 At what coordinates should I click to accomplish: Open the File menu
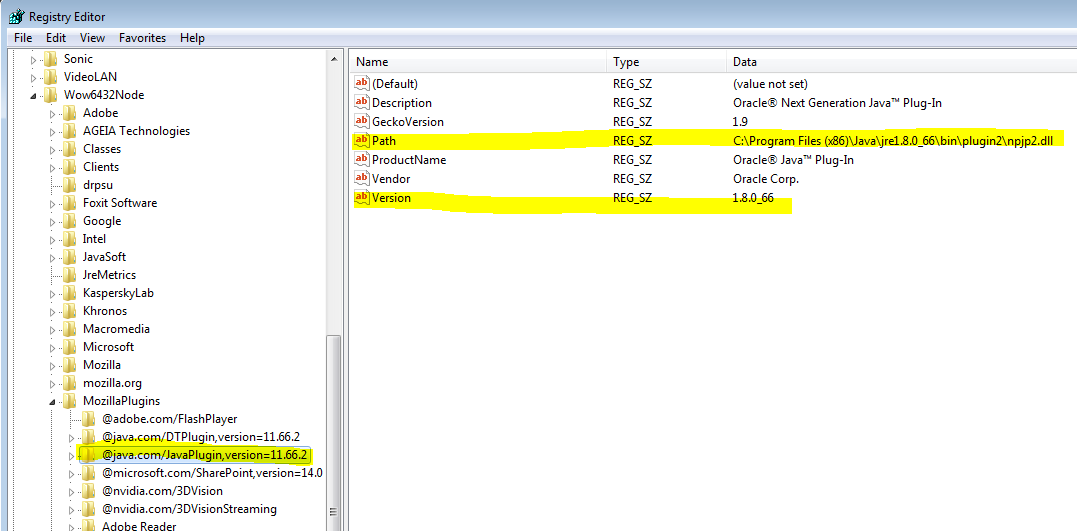(23, 38)
